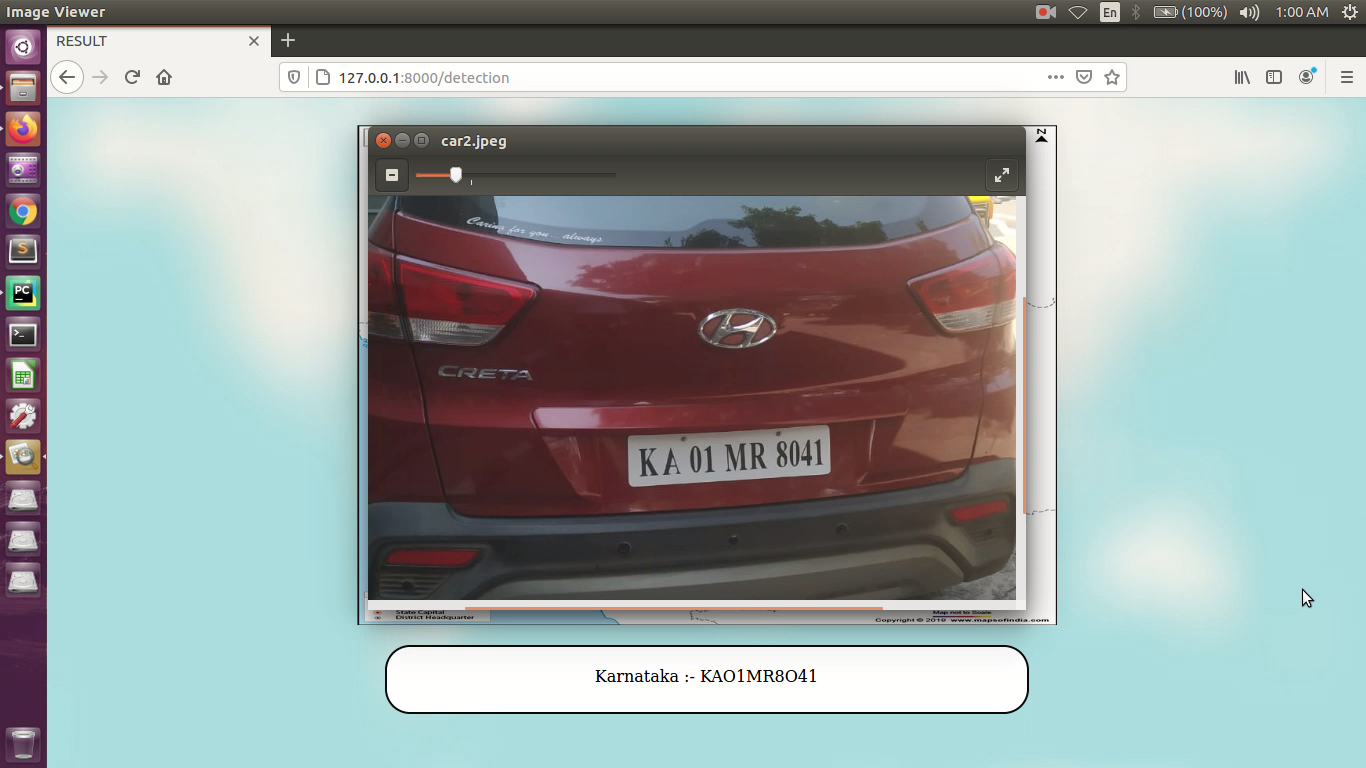This screenshot has height=768, width=1366.
Task: Go back to the previous page
Action: [x=66, y=76]
